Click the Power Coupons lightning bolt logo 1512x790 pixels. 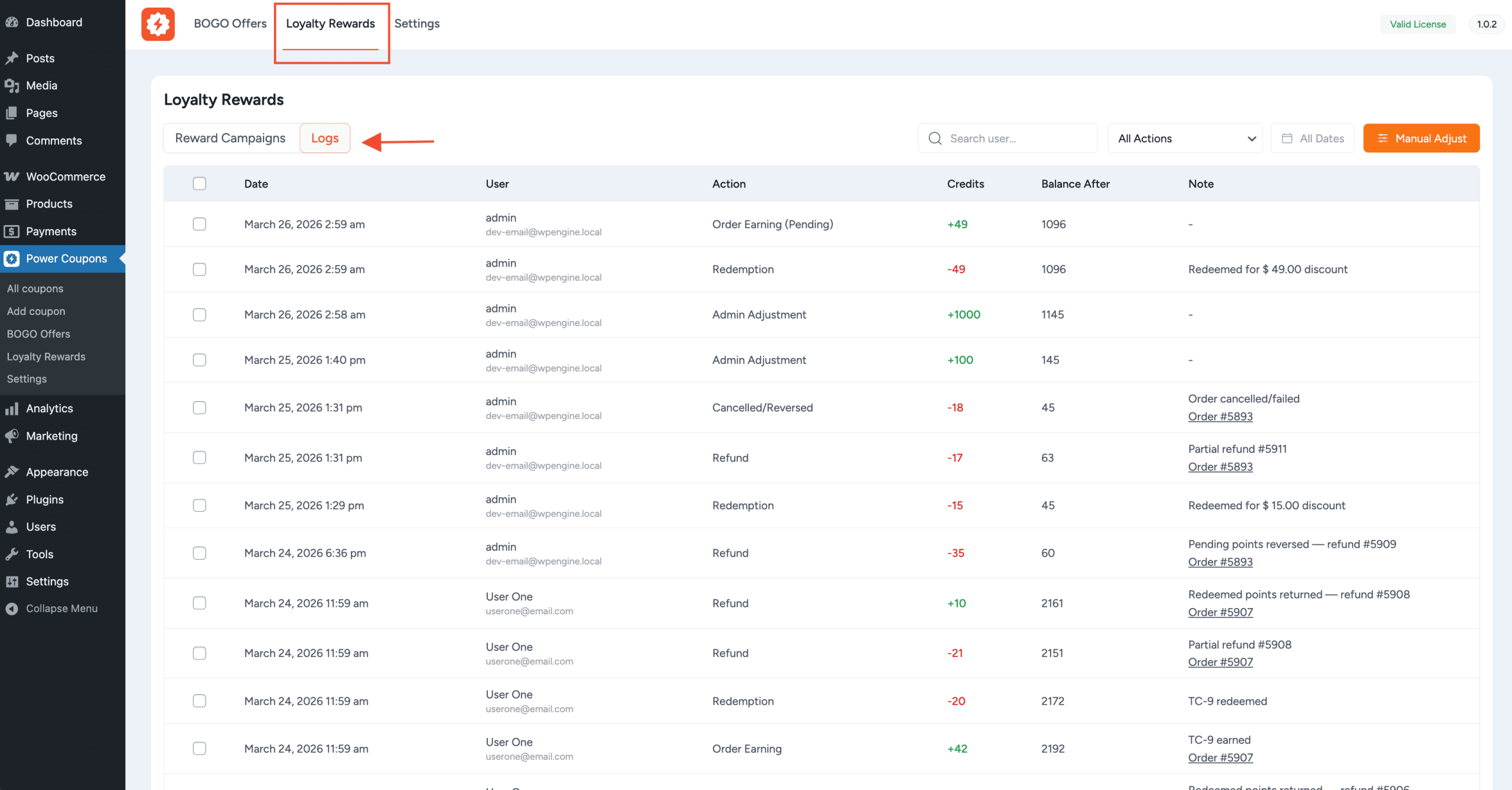pos(157,24)
